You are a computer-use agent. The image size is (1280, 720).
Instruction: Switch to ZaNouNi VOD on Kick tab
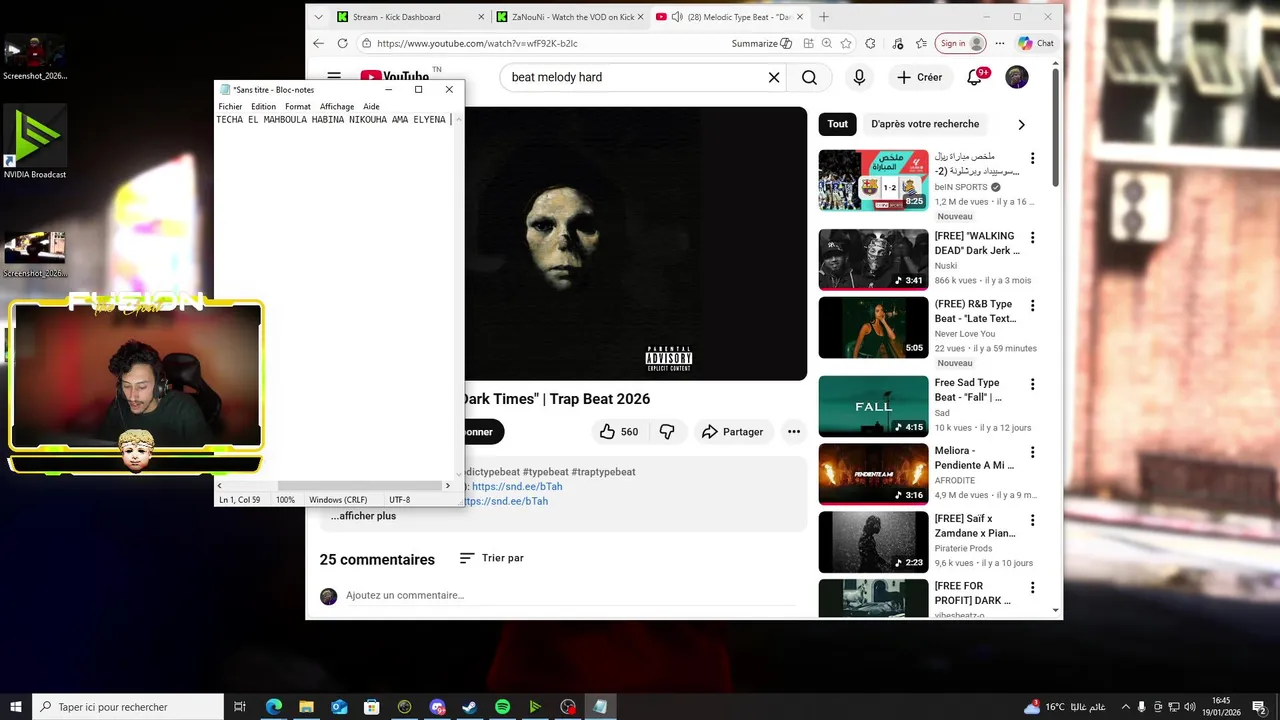572,17
